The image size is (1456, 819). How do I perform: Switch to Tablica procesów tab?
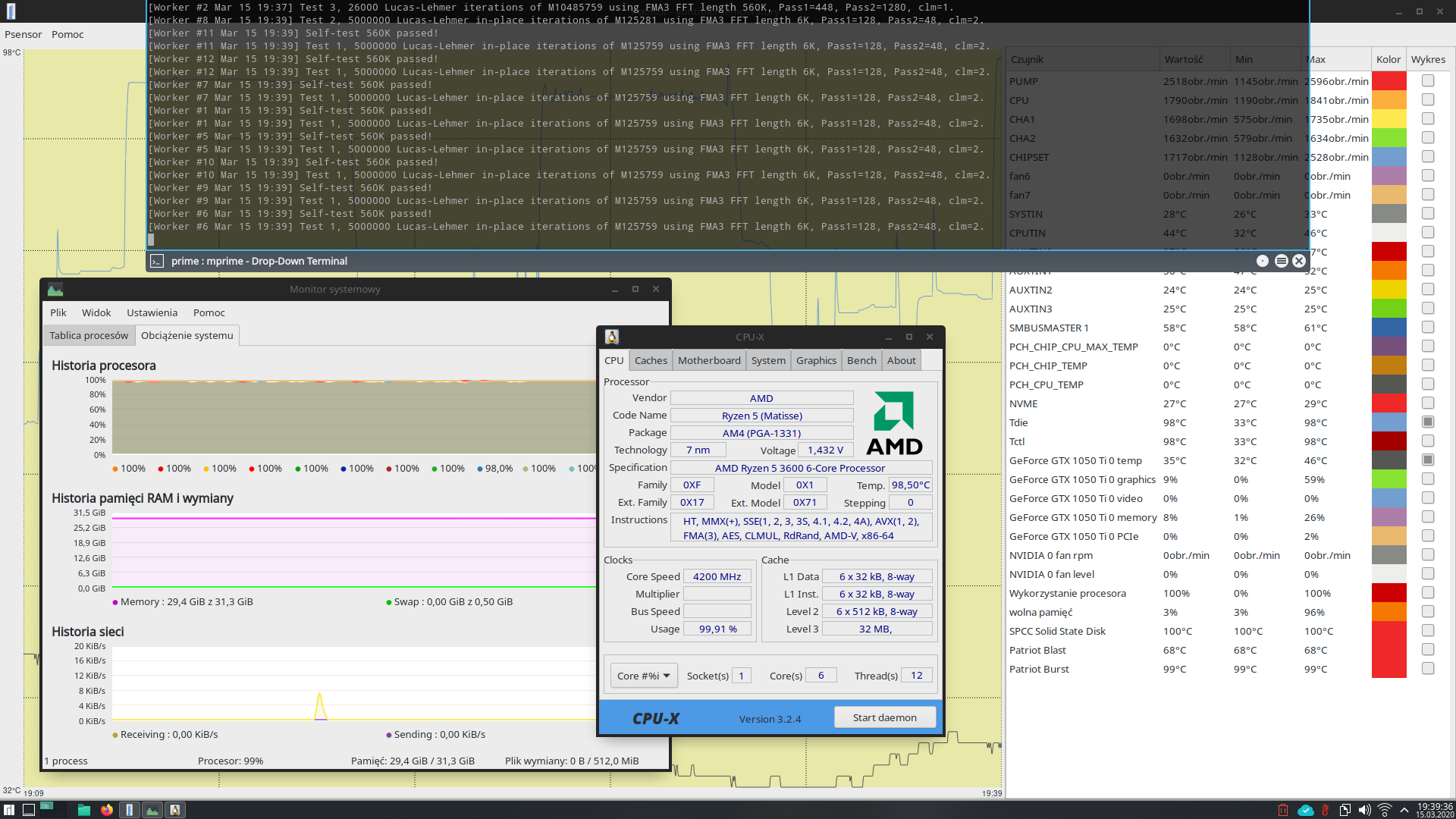click(x=89, y=335)
